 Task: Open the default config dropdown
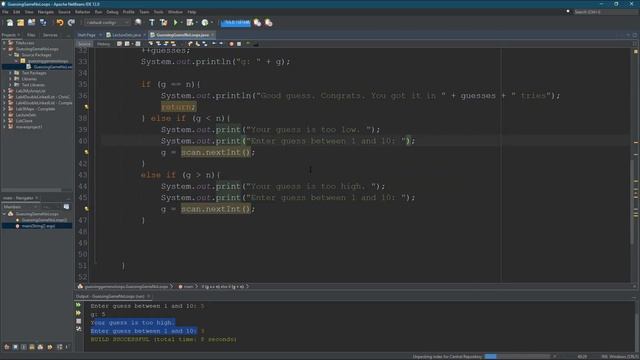click(107, 22)
